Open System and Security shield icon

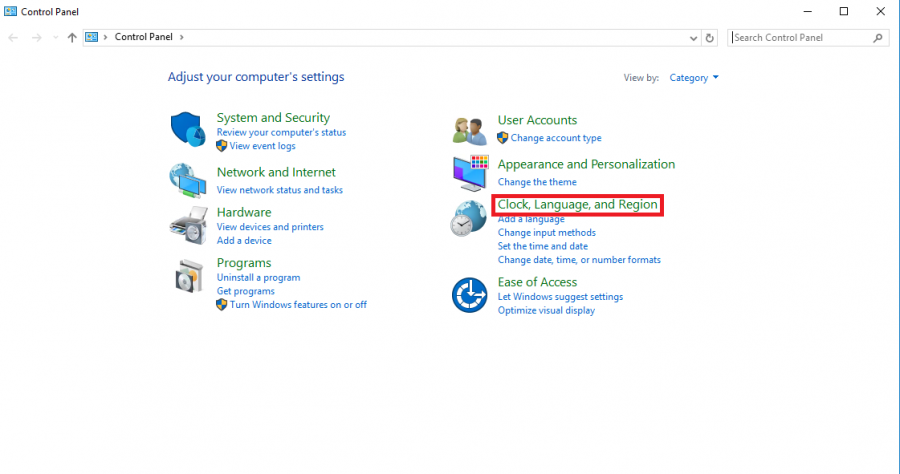(188, 129)
